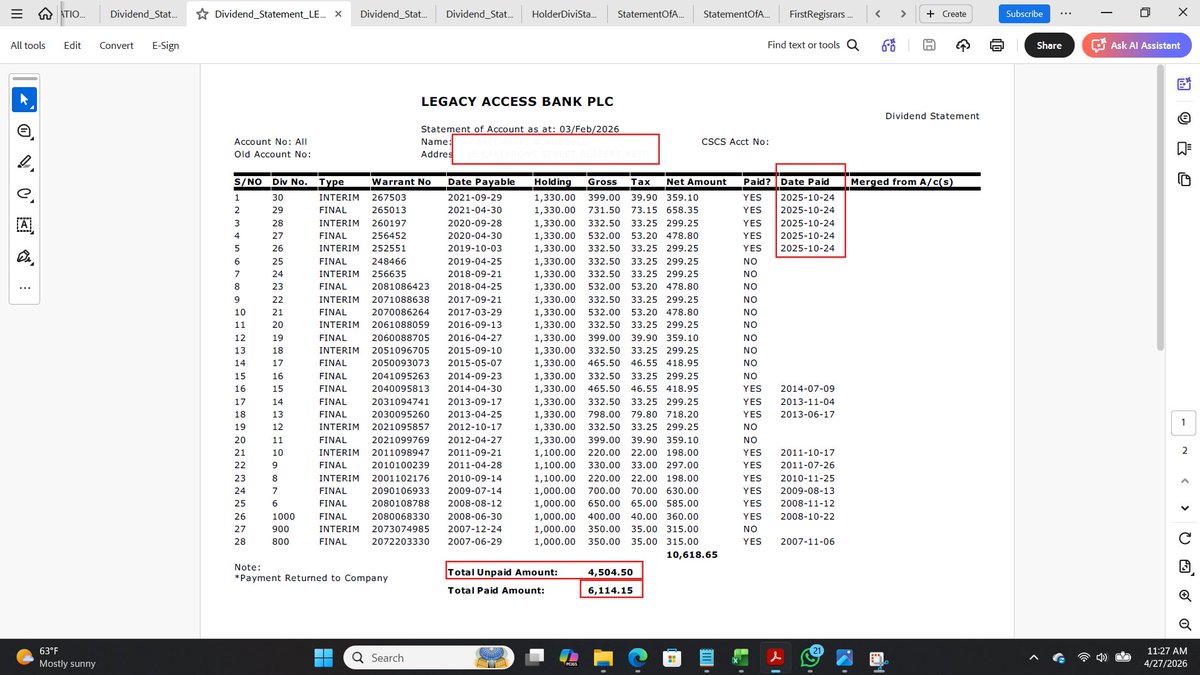The image size is (1200, 675).
Task: Open WhatsApp from the taskbar
Action: pyautogui.click(x=809, y=657)
